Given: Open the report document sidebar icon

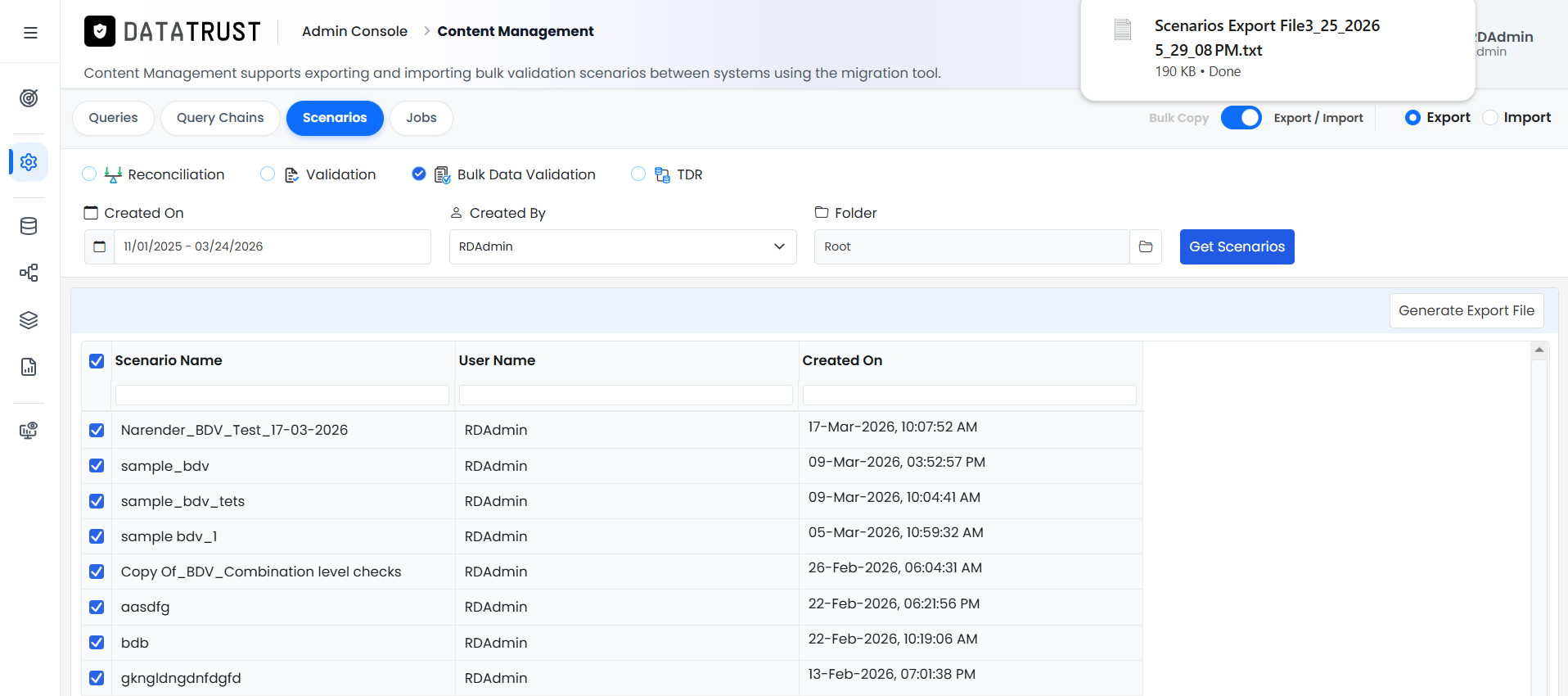Looking at the screenshot, I should click(29, 367).
